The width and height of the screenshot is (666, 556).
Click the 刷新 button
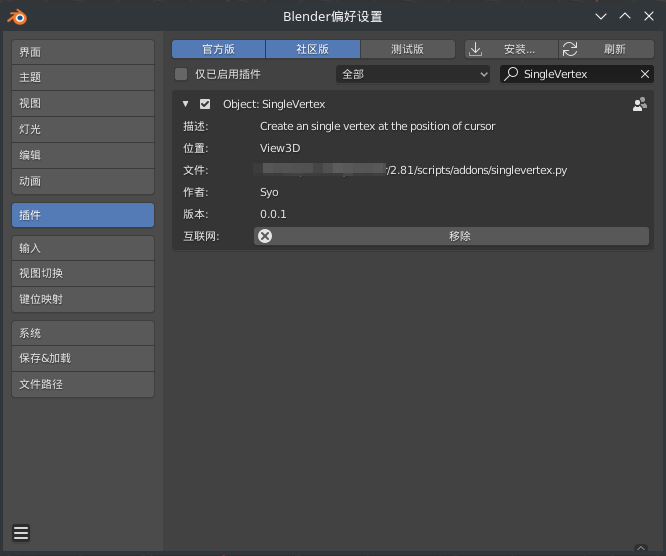(x=607, y=49)
